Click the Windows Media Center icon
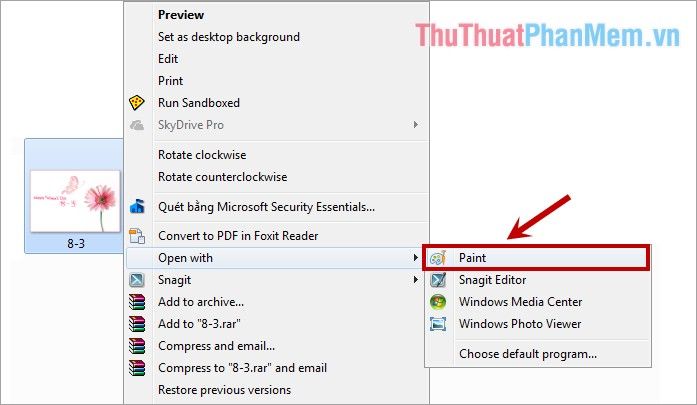Image resolution: width=697 pixels, height=405 pixels. (x=438, y=302)
